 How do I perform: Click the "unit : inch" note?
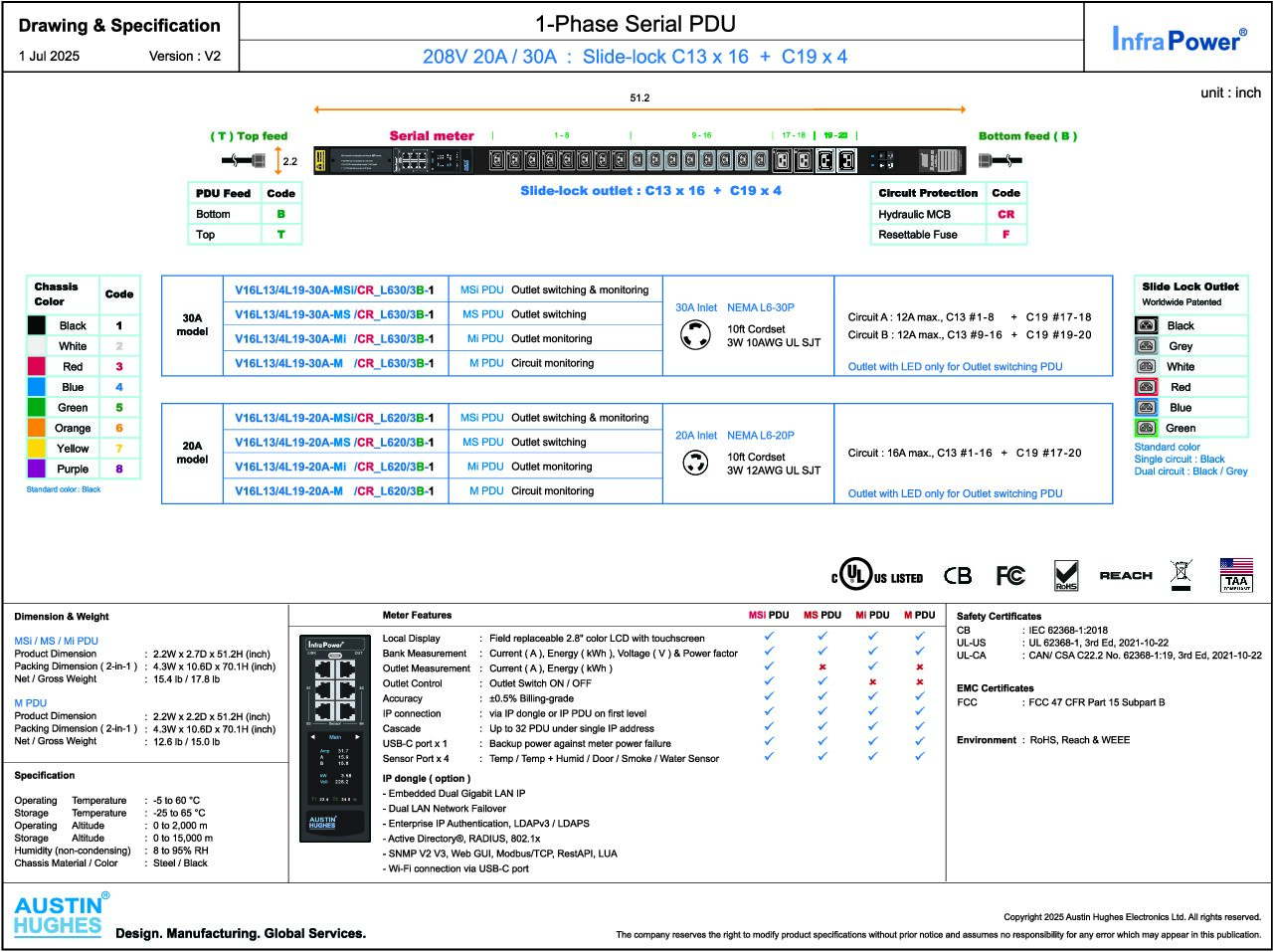[x=1230, y=93]
